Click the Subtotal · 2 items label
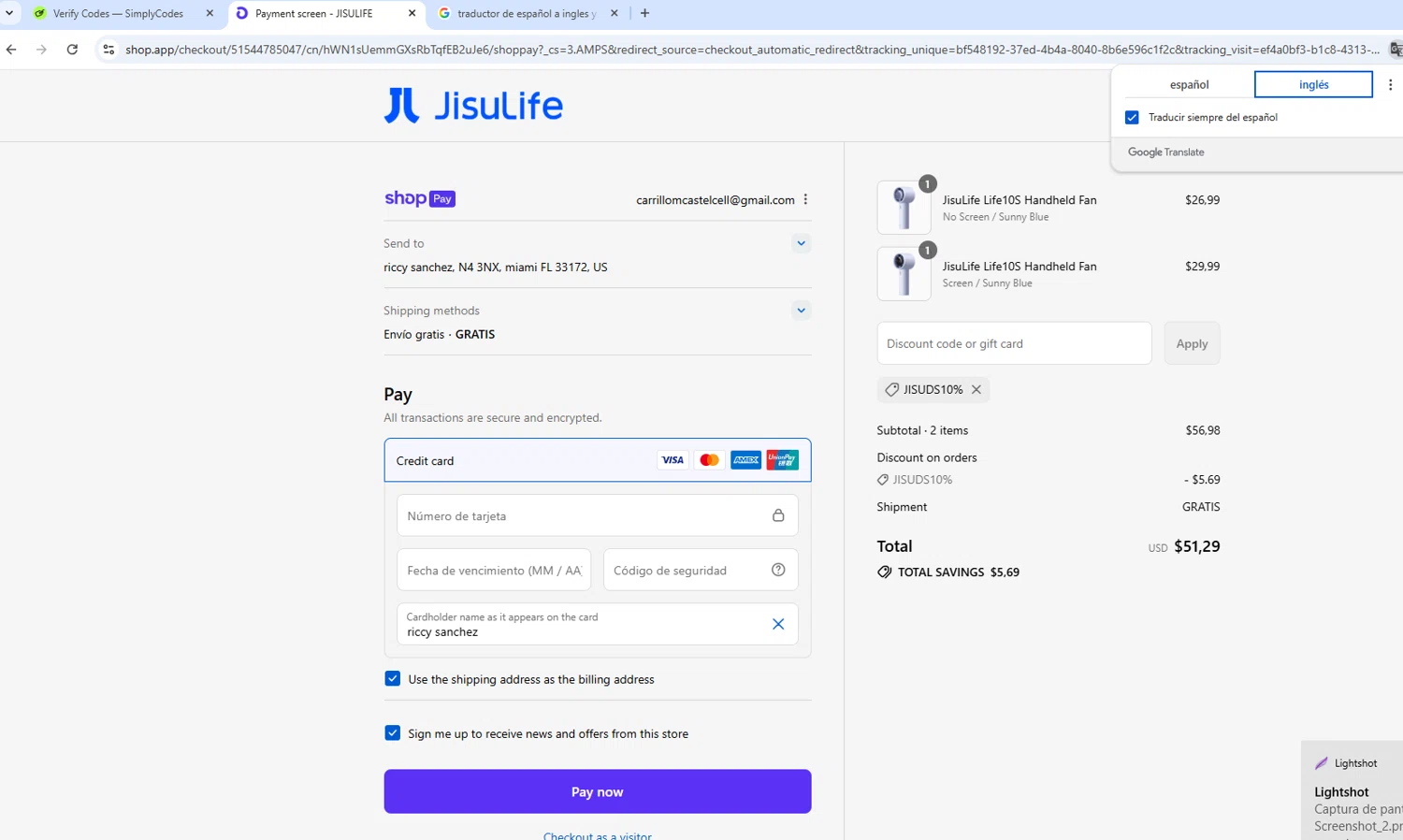This screenshot has width=1403, height=840. [922, 430]
